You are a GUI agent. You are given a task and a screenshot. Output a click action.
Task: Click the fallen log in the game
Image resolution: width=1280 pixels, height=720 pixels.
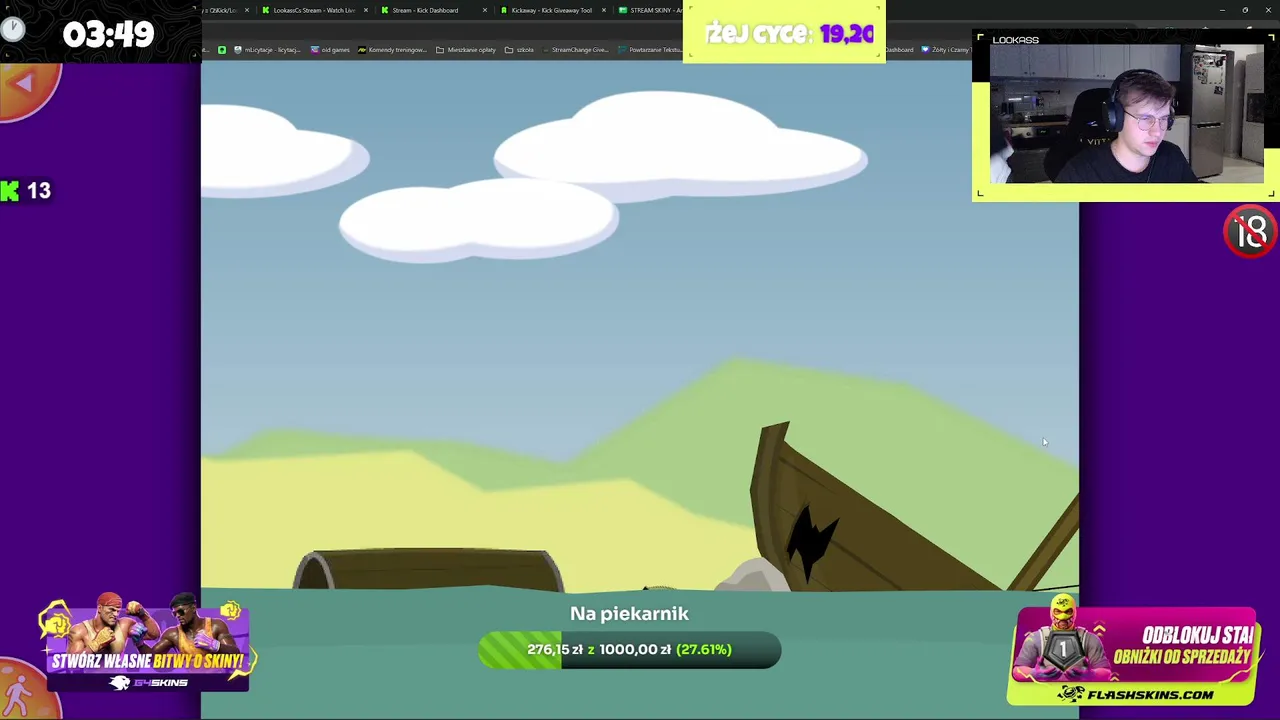coord(428,570)
